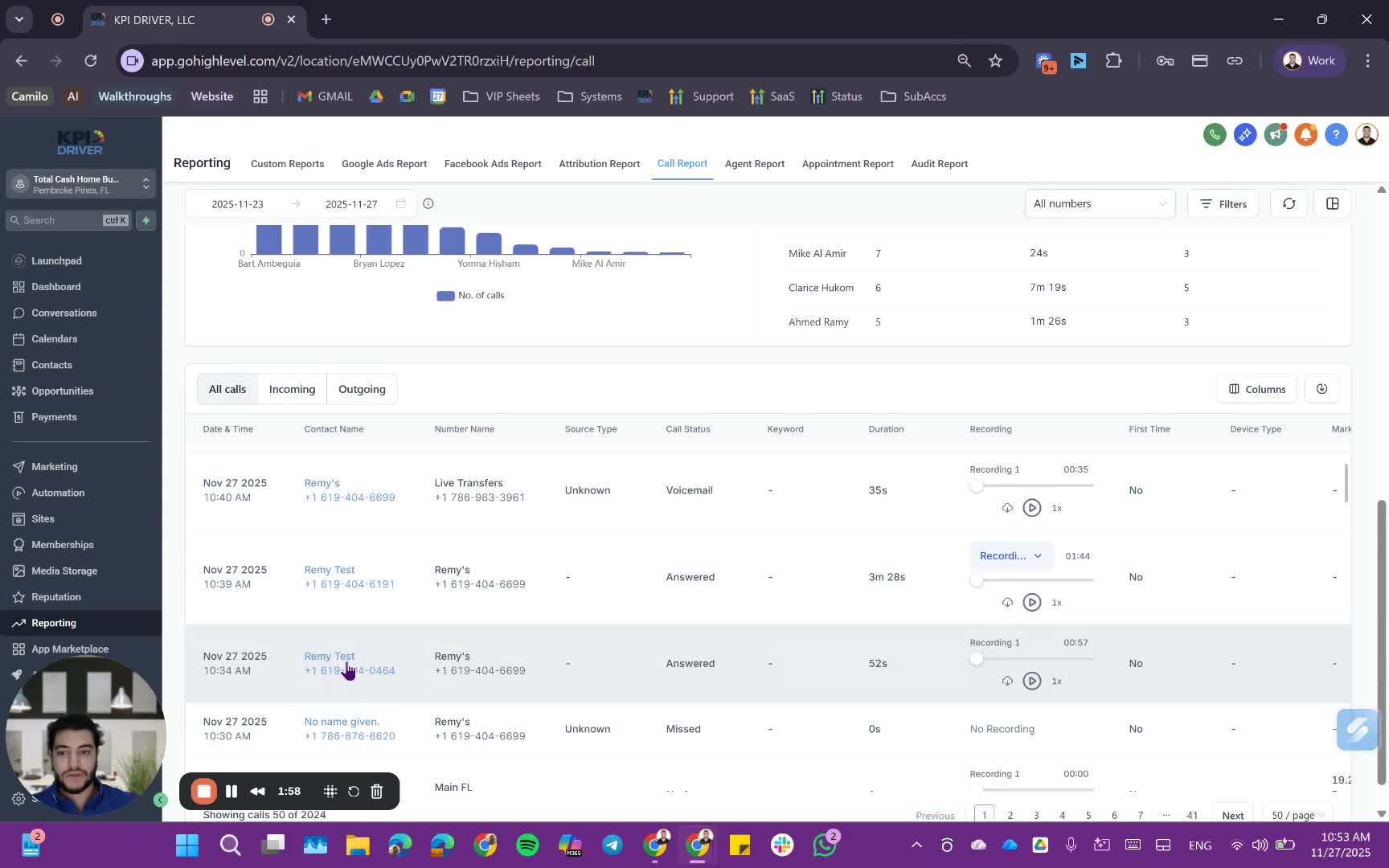
Task: Jump to page 41 of call results
Action: 1192,815
